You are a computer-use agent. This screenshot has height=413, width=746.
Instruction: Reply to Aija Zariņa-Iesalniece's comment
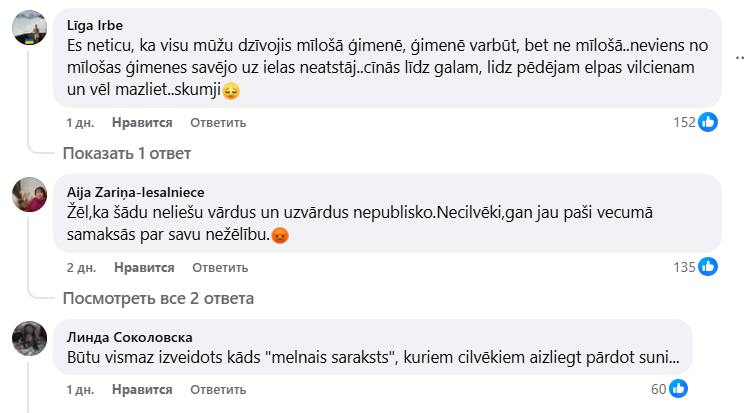(x=218, y=268)
